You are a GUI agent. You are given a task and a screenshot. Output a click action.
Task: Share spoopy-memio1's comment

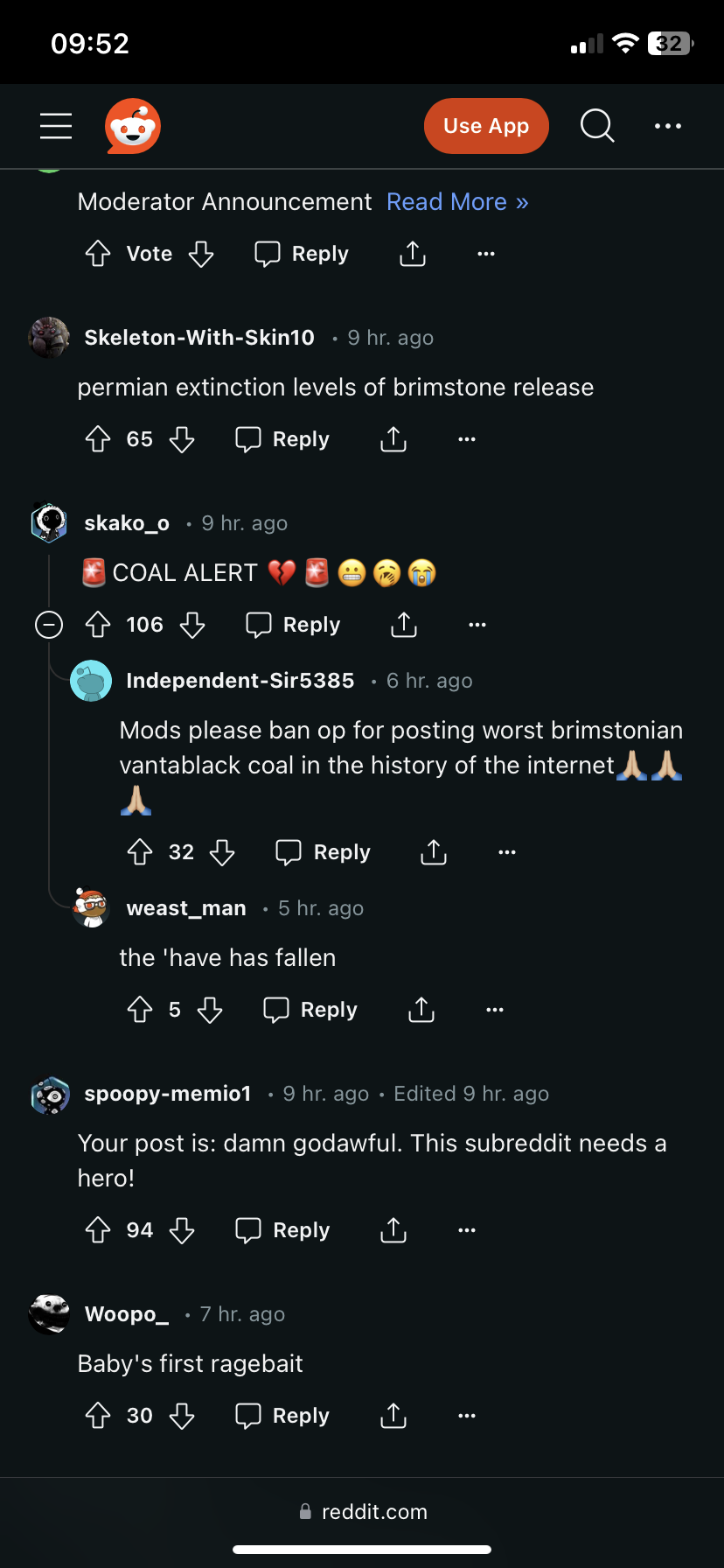coord(393,1230)
